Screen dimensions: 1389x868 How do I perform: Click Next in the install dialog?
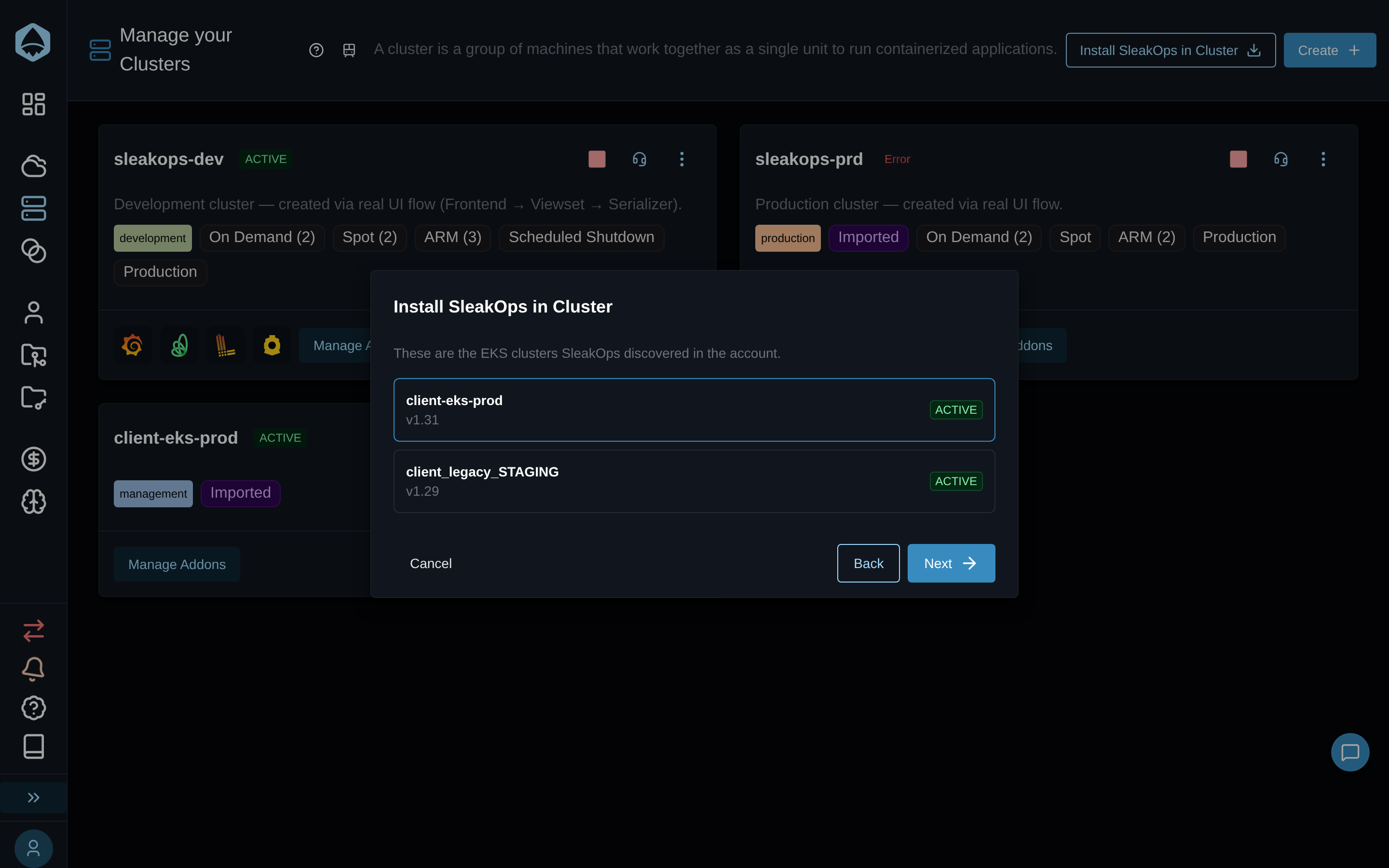tap(951, 563)
